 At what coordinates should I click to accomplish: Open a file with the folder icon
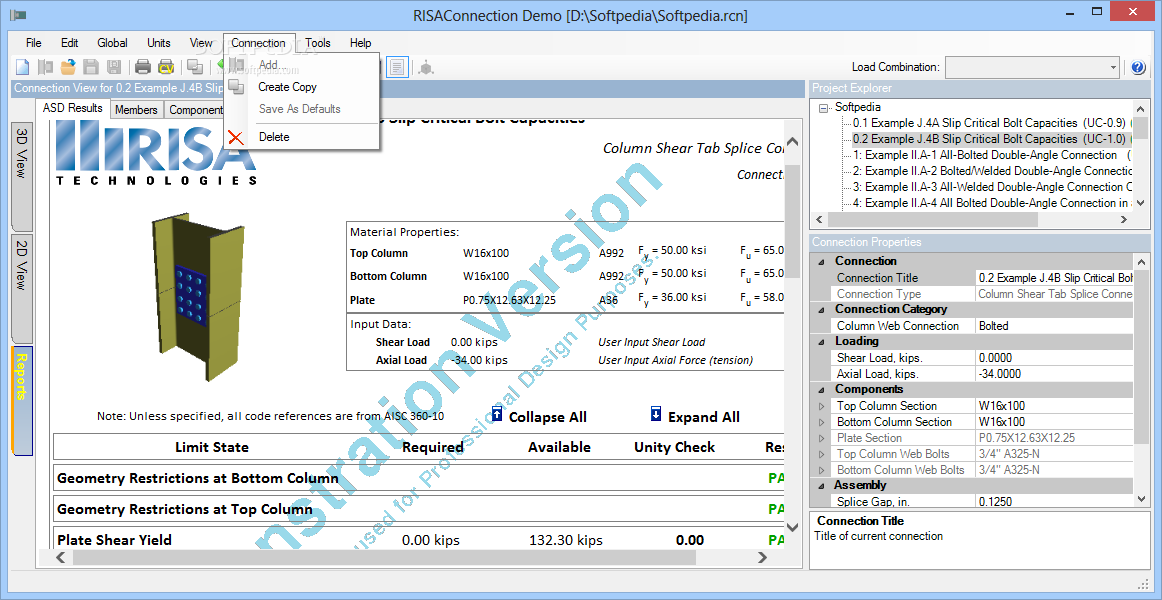click(68, 67)
